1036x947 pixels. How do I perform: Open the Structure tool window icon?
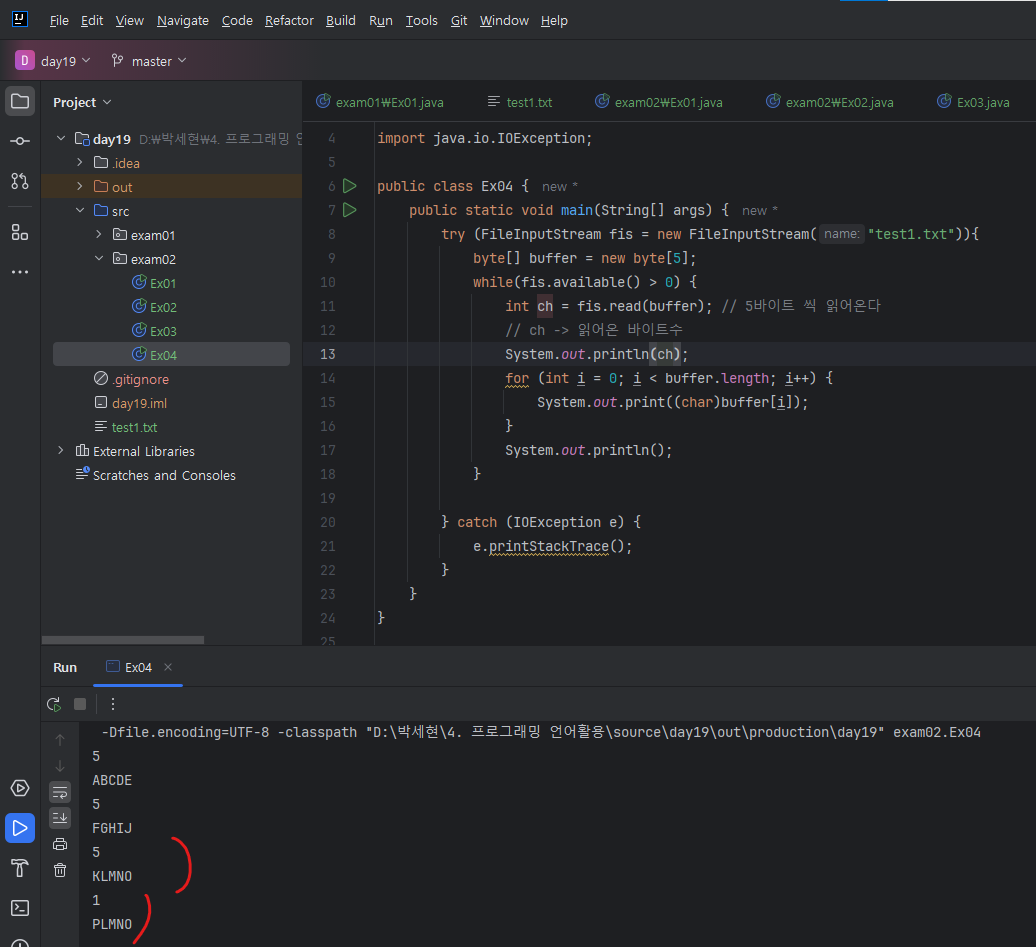click(19, 232)
